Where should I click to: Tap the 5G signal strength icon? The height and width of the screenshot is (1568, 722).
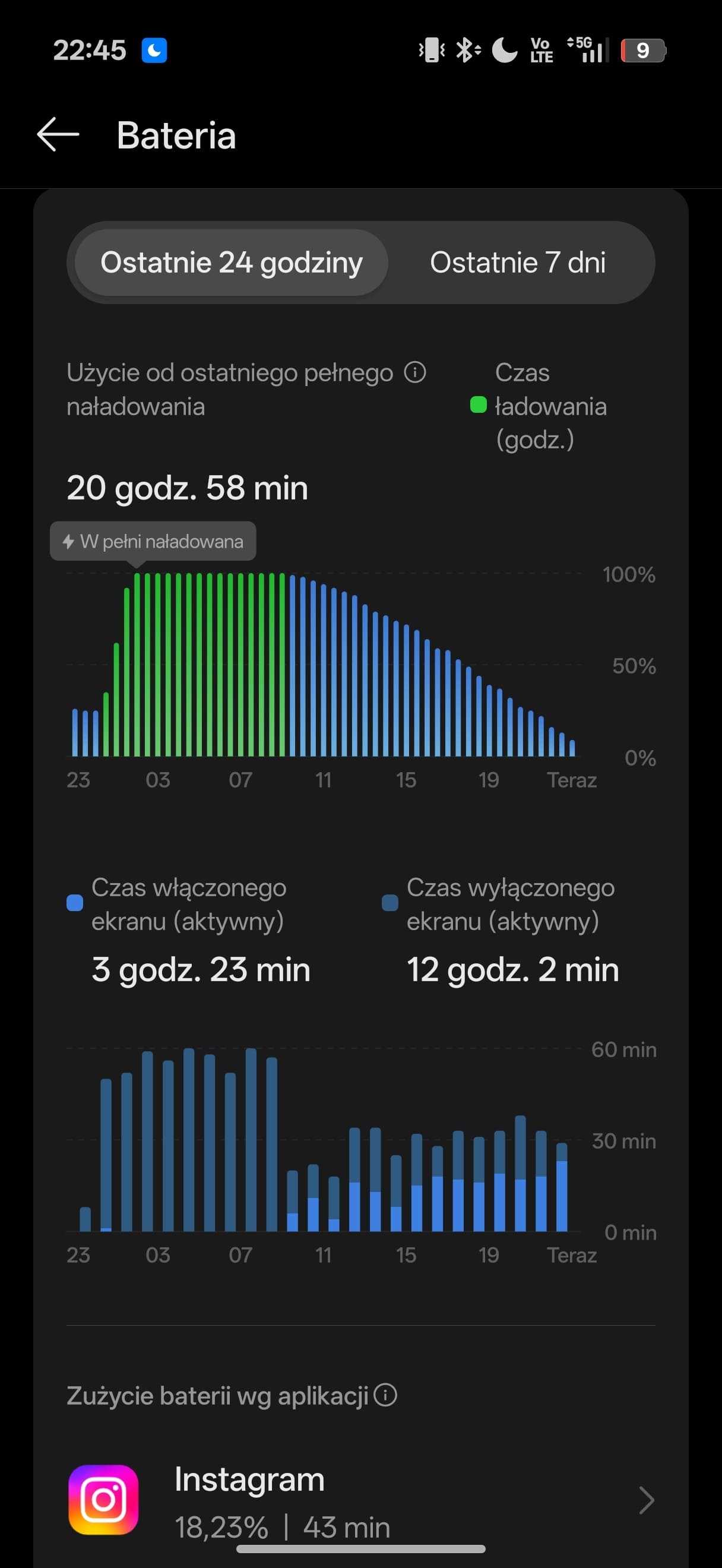pos(588,50)
